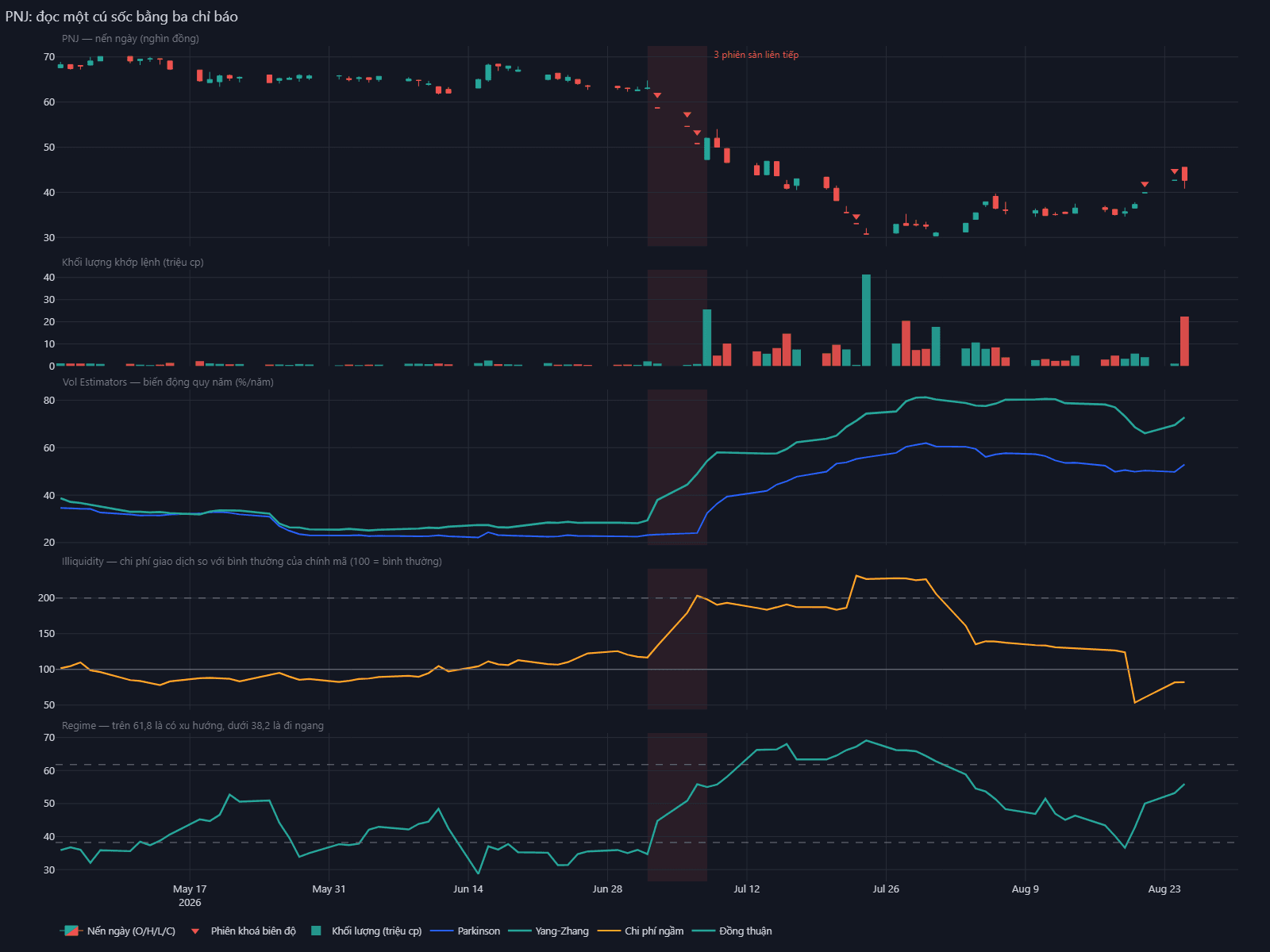Screen dimensions: 1270x952
Task: Select the subplot title PNJ — nến ngày
Action: [130, 38]
